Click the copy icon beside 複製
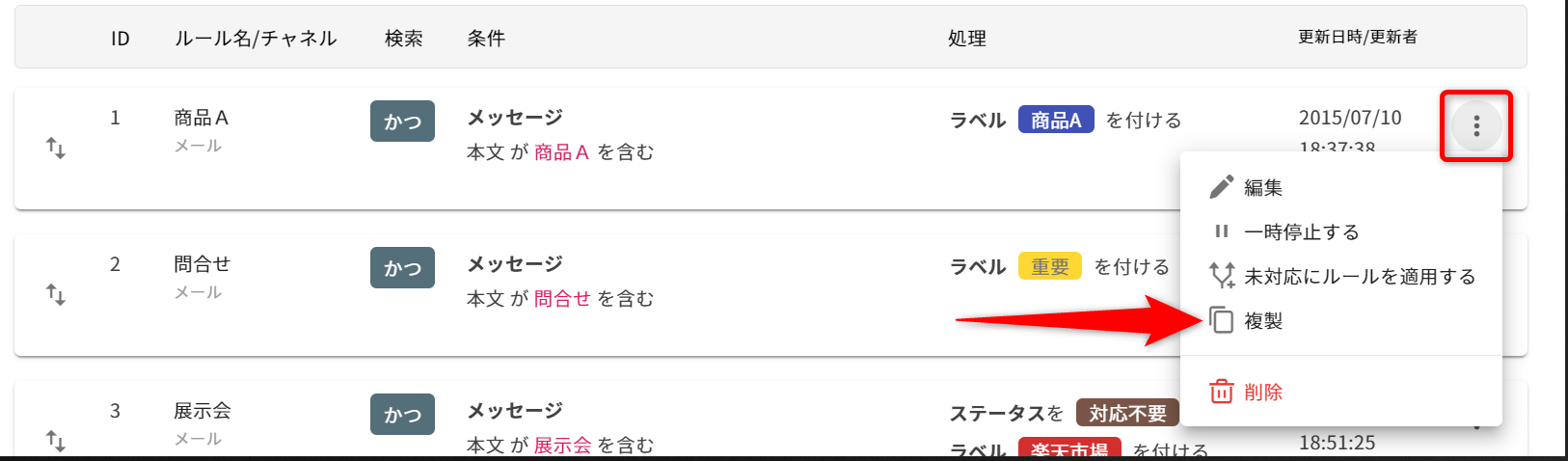The image size is (1568, 461). pos(1222,320)
